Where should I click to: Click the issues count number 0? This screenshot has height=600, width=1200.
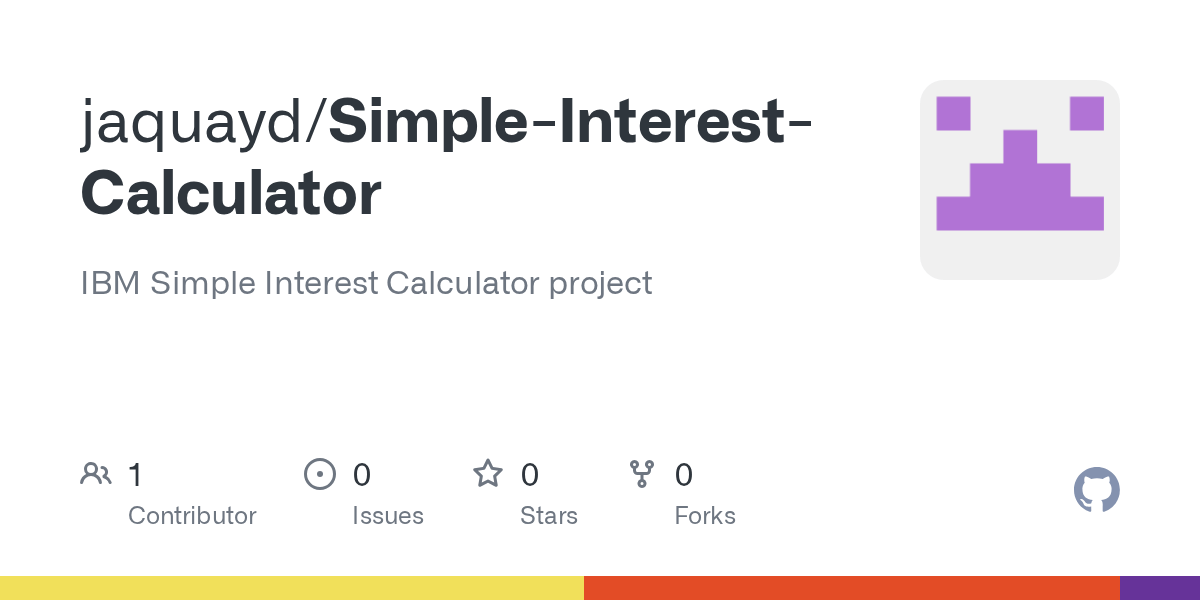[x=362, y=474]
